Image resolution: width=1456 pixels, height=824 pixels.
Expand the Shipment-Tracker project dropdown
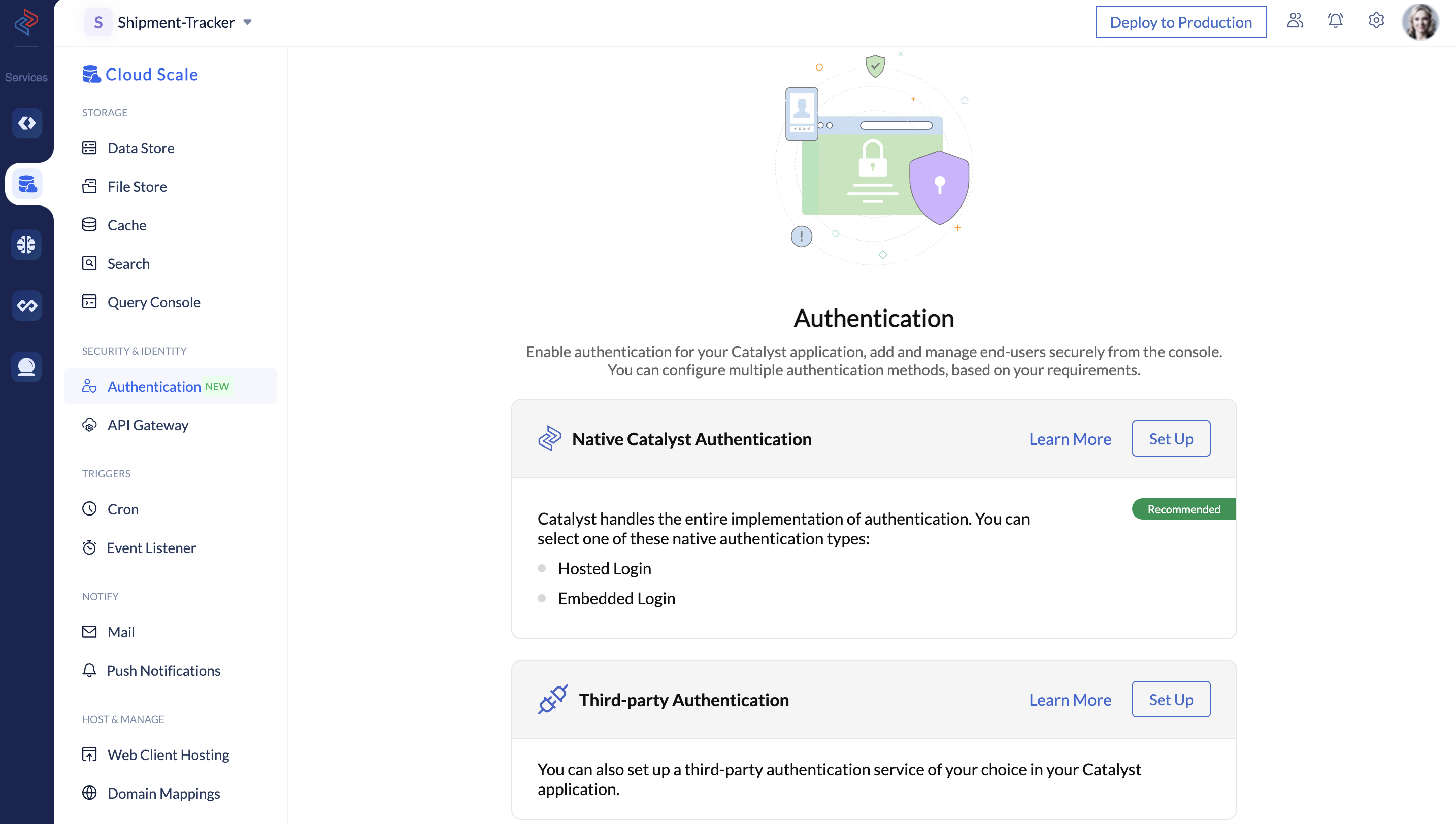click(x=247, y=22)
